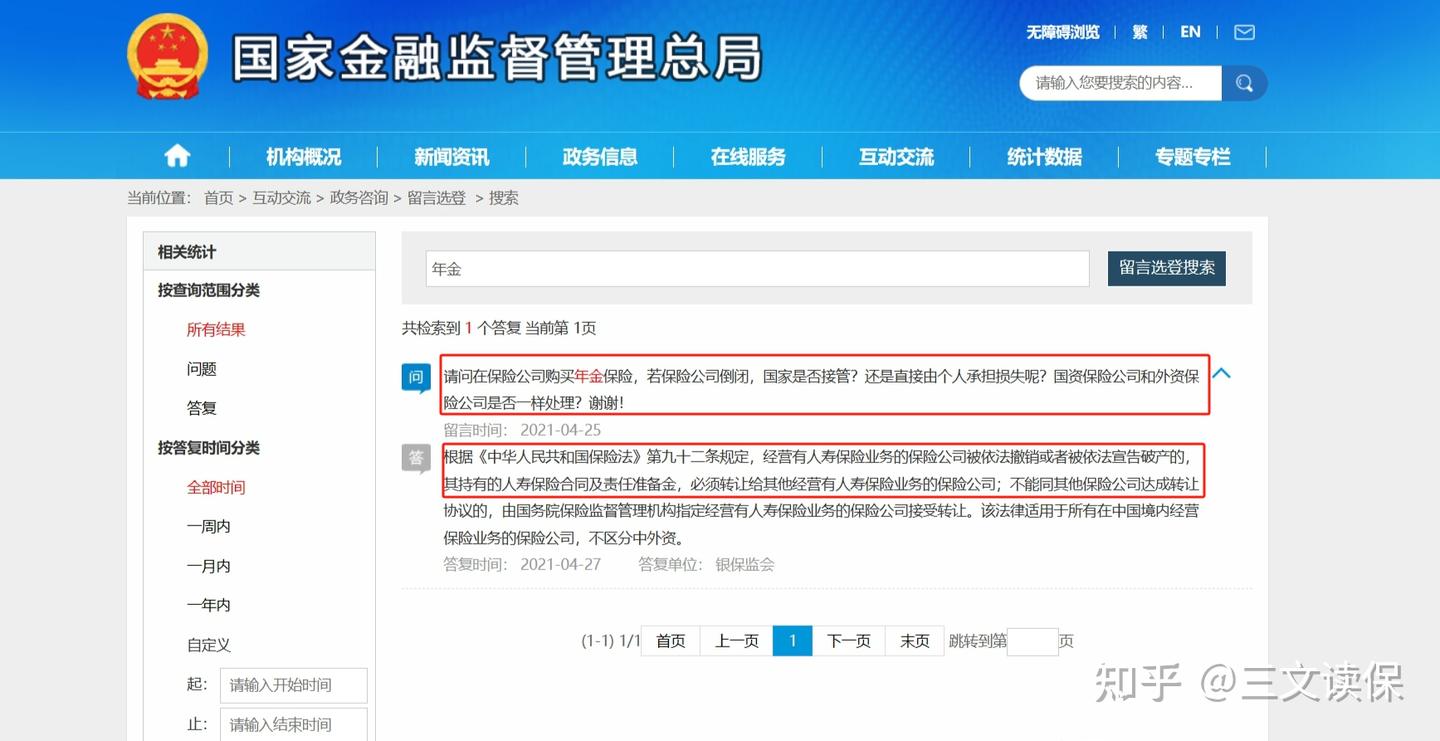The width and height of the screenshot is (1440, 741).
Task: Select the 所有结果 filter
Action: click(216, 329)
